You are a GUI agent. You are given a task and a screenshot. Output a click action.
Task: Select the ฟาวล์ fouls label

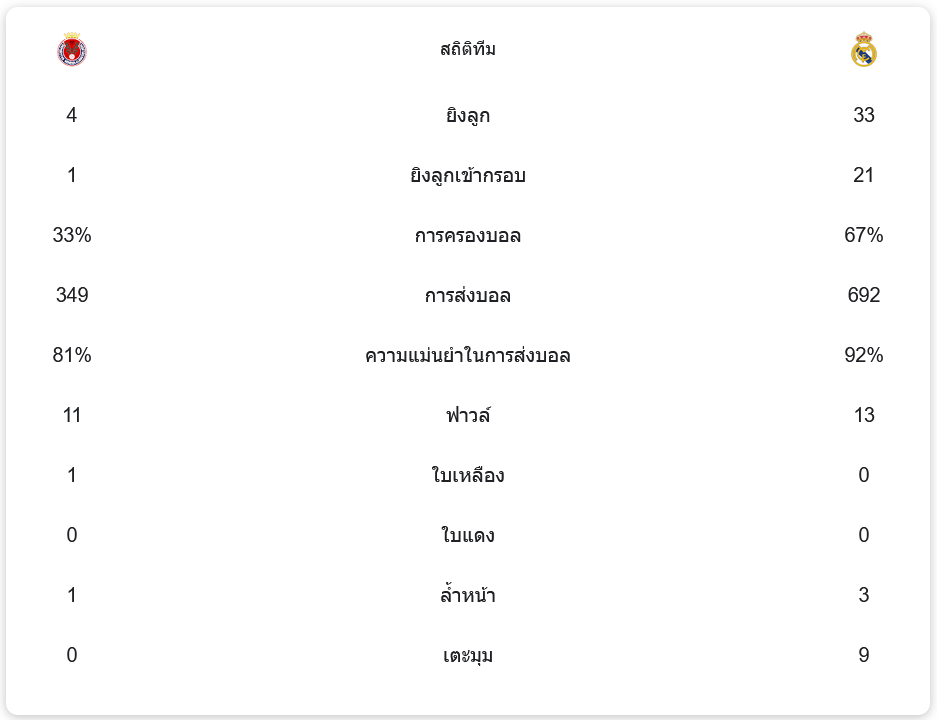pyautogui.click(x=468, y=416)
